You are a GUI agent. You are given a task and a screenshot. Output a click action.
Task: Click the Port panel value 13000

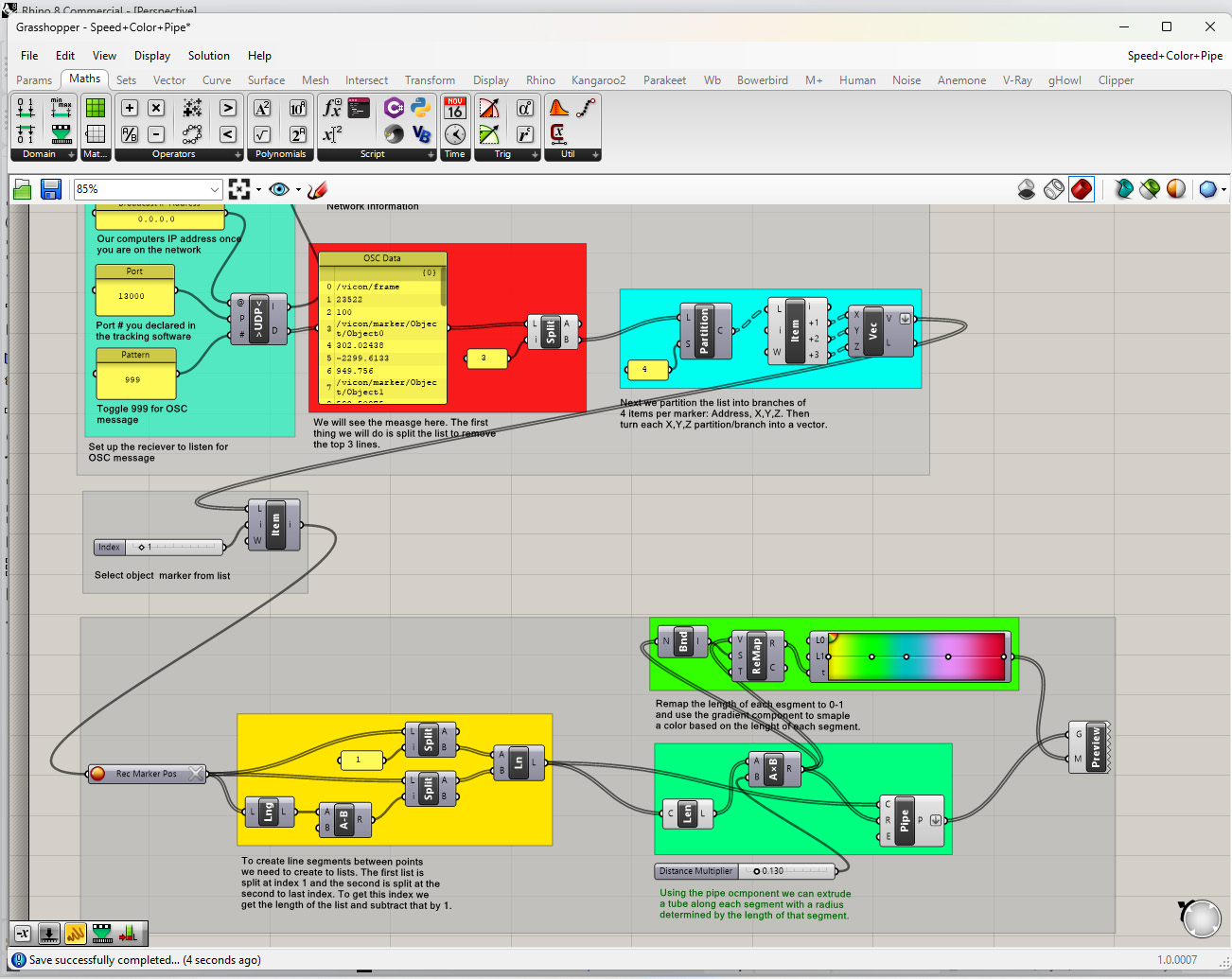tap(132, 296)
